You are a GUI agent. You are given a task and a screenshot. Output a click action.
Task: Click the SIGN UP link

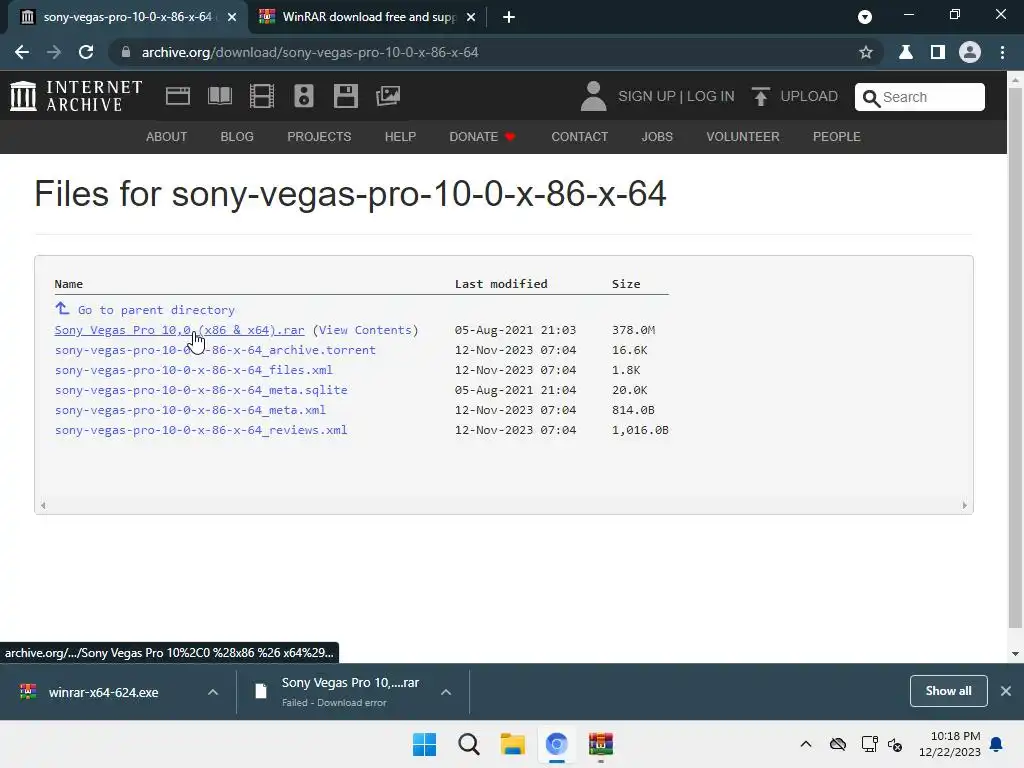647,96
